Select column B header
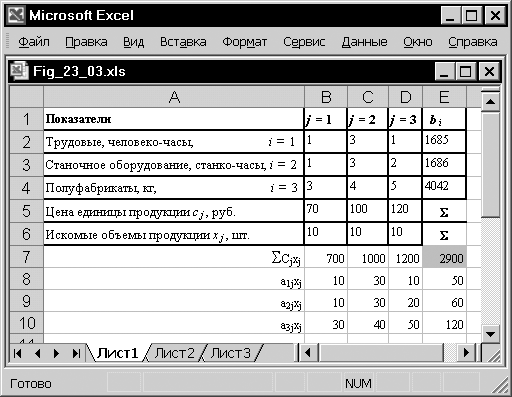The height and width of the screenshot is (397, 512). [326, 97]
